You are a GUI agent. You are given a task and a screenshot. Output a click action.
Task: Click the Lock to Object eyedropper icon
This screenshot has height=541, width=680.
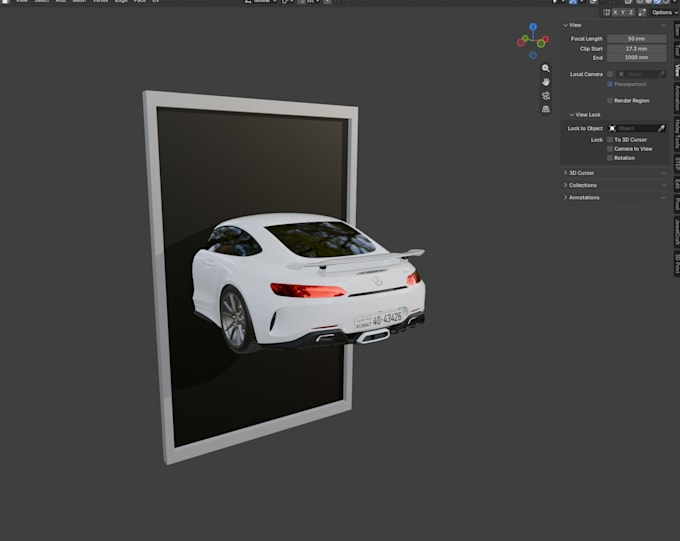tap(661, 128)
